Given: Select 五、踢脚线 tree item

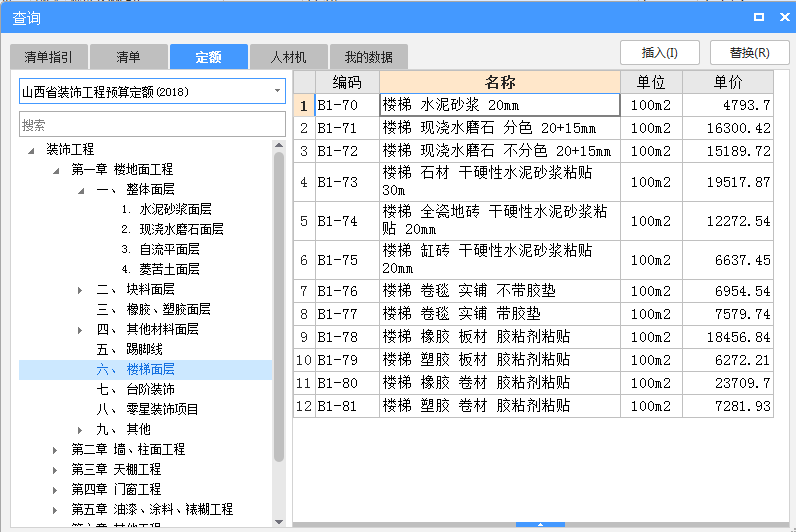Looking at the screenshot, I should [129, 349].
